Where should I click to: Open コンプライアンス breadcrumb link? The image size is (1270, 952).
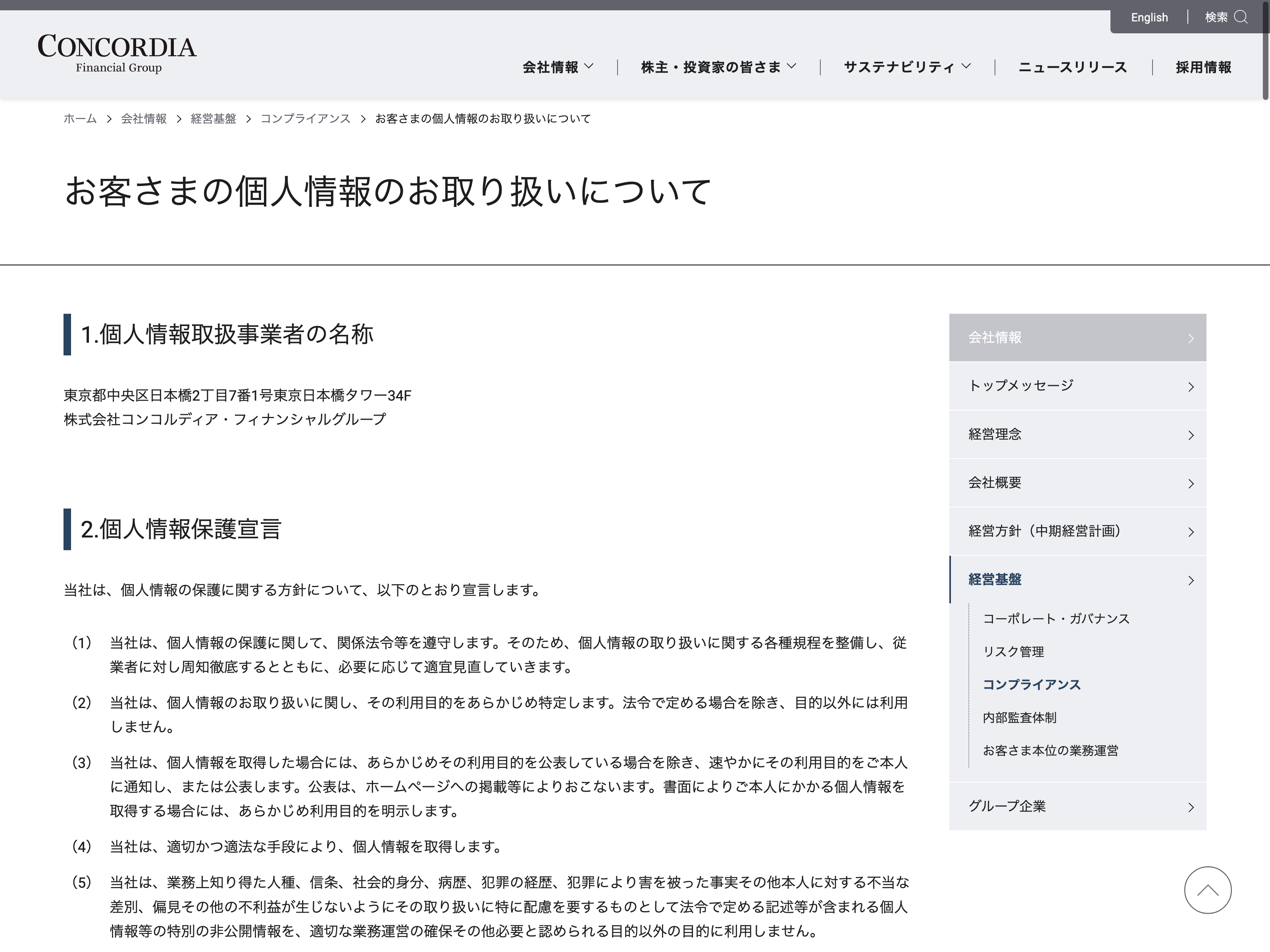tap(305, 119)
